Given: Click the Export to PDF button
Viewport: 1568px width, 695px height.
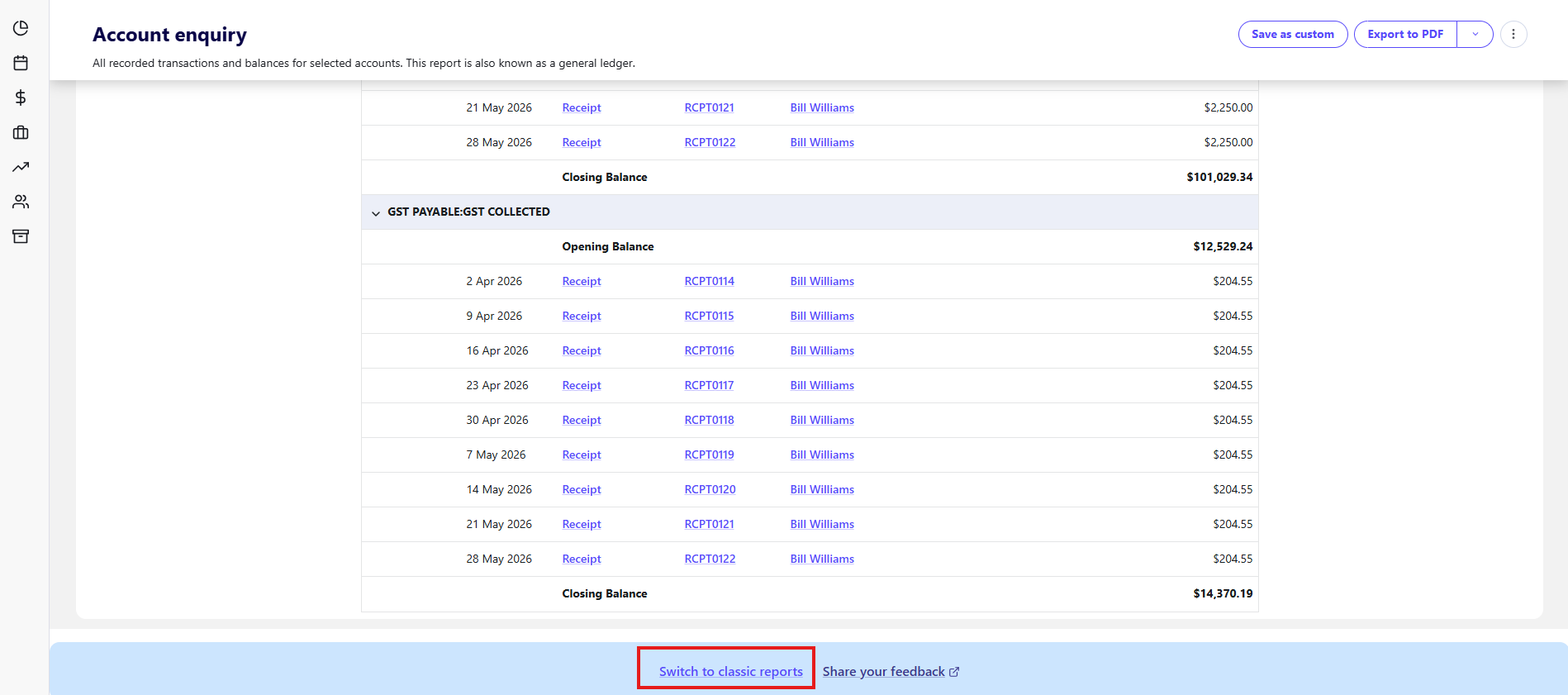Looking at the screenshot, I should 1405,34.
